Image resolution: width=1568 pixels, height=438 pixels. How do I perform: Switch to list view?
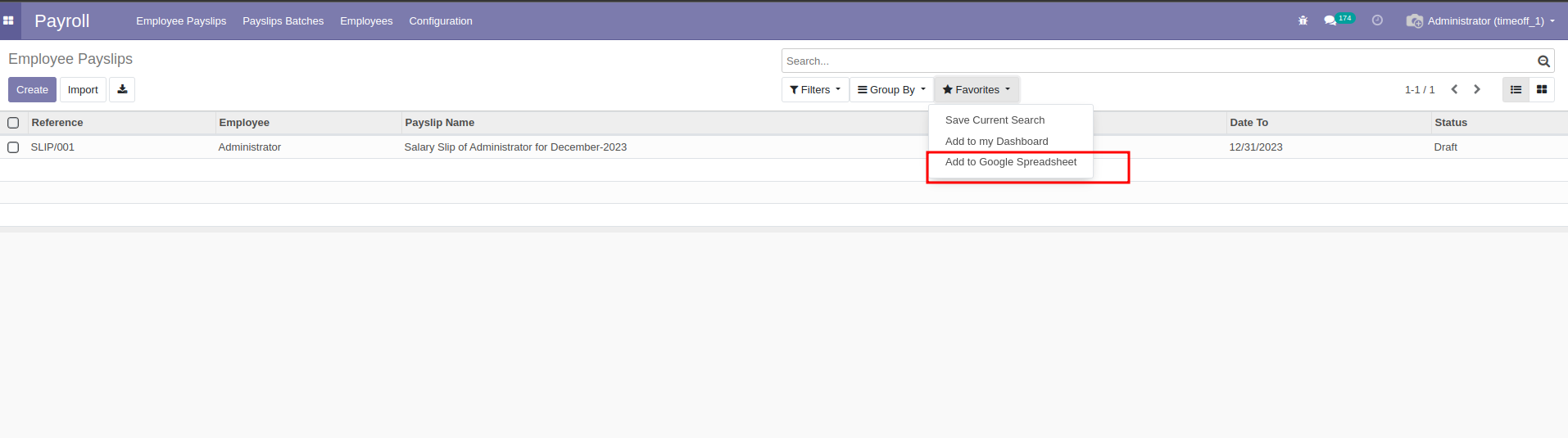(1516, 89)
